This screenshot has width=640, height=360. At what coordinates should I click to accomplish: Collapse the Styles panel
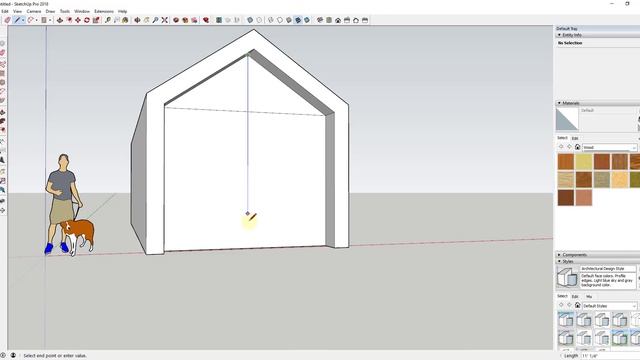click(559, 261)
